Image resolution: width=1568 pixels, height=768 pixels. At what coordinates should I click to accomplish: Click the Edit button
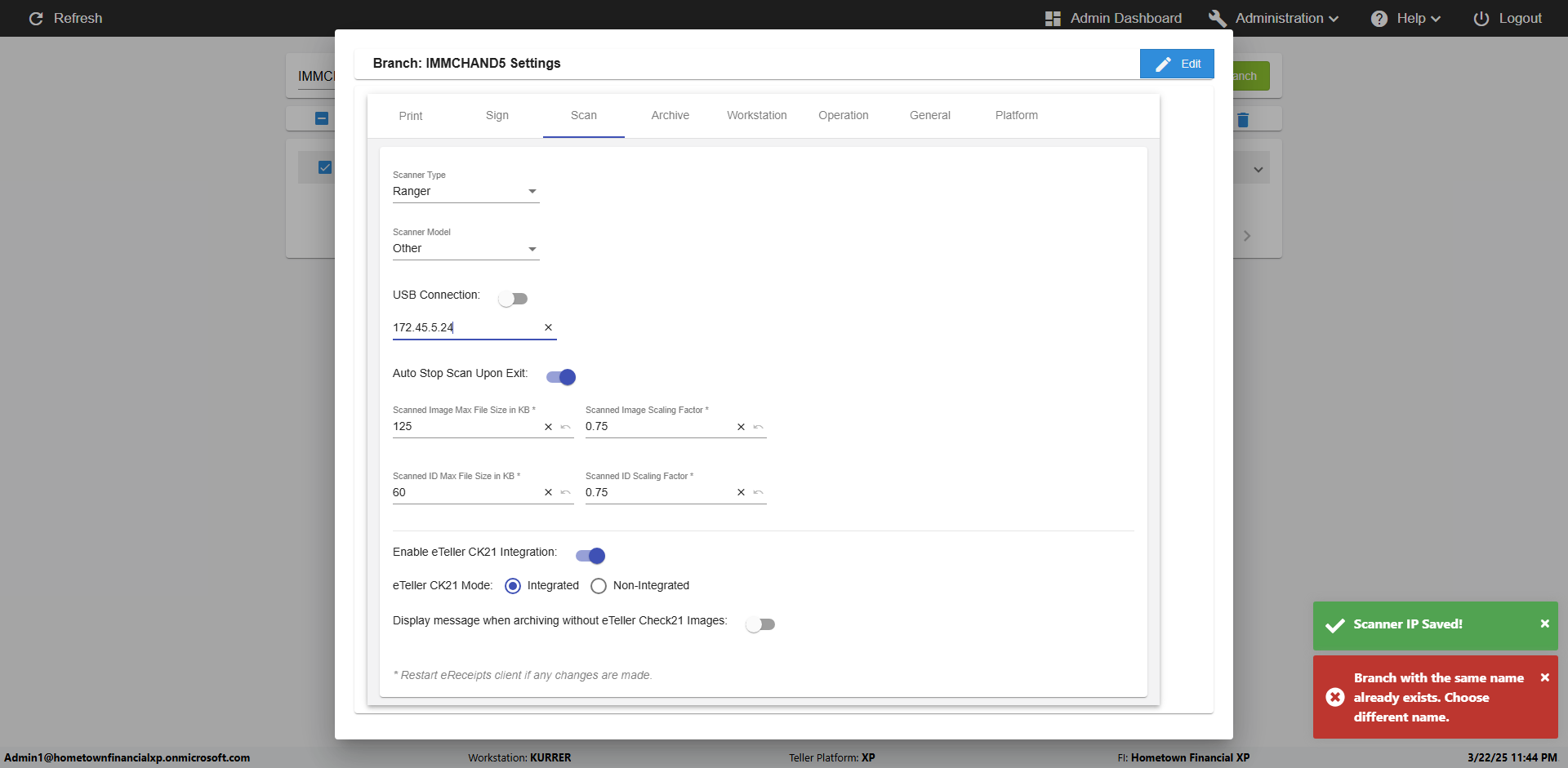(1177, 64)
